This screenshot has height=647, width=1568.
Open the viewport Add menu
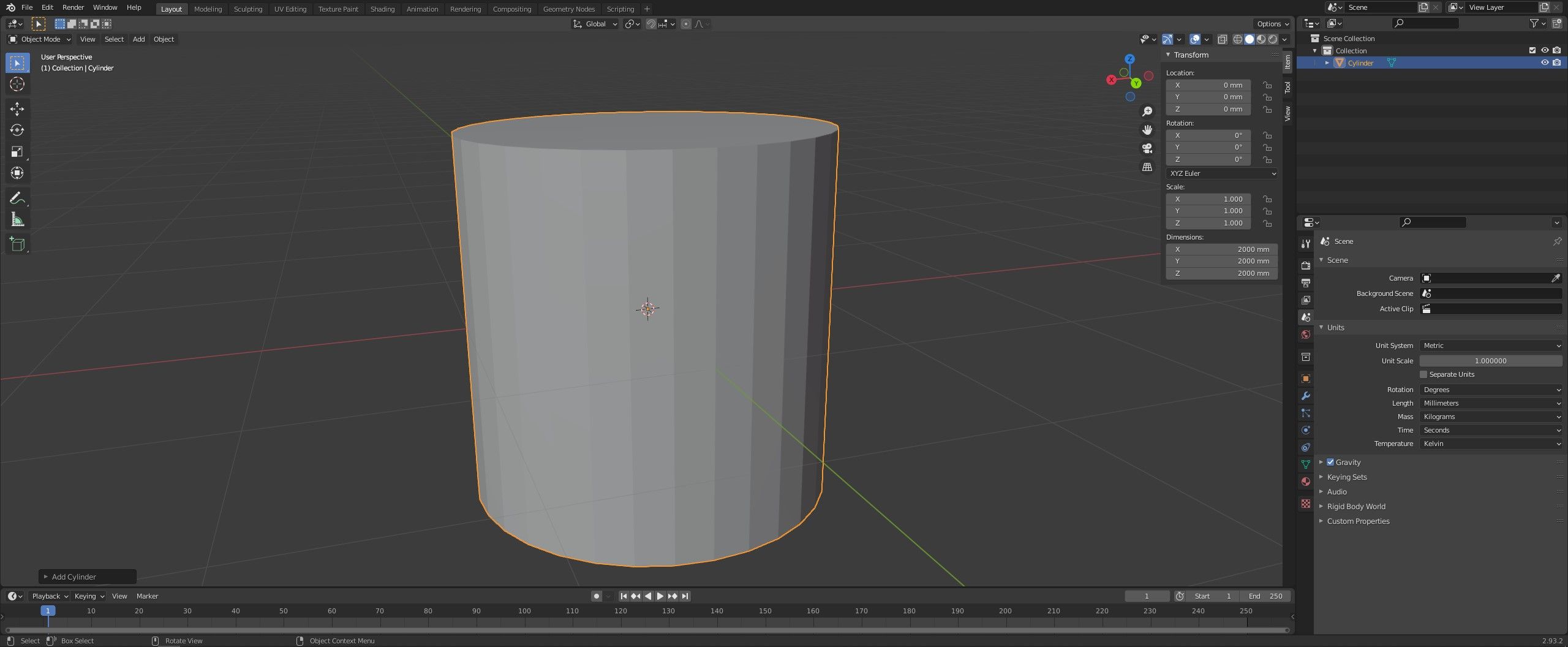tap(139, 39)
